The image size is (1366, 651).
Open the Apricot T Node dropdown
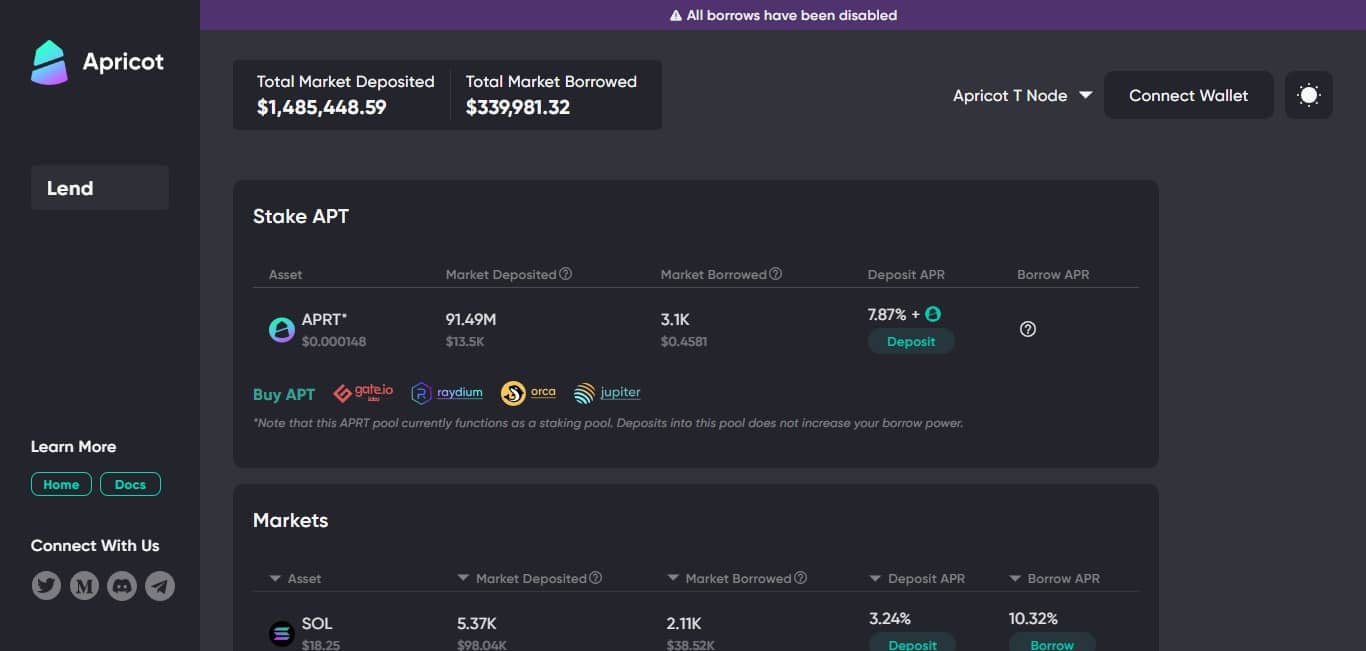(x=1022, y=95)
